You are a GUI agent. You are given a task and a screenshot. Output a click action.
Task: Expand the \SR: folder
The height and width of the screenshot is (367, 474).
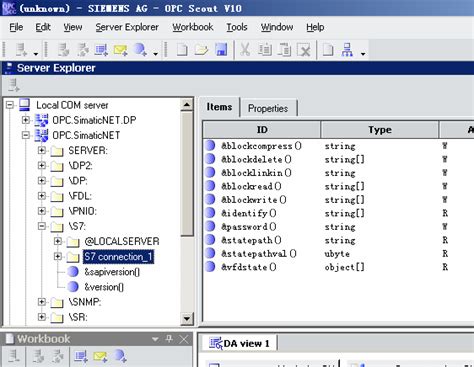[42, 317]
